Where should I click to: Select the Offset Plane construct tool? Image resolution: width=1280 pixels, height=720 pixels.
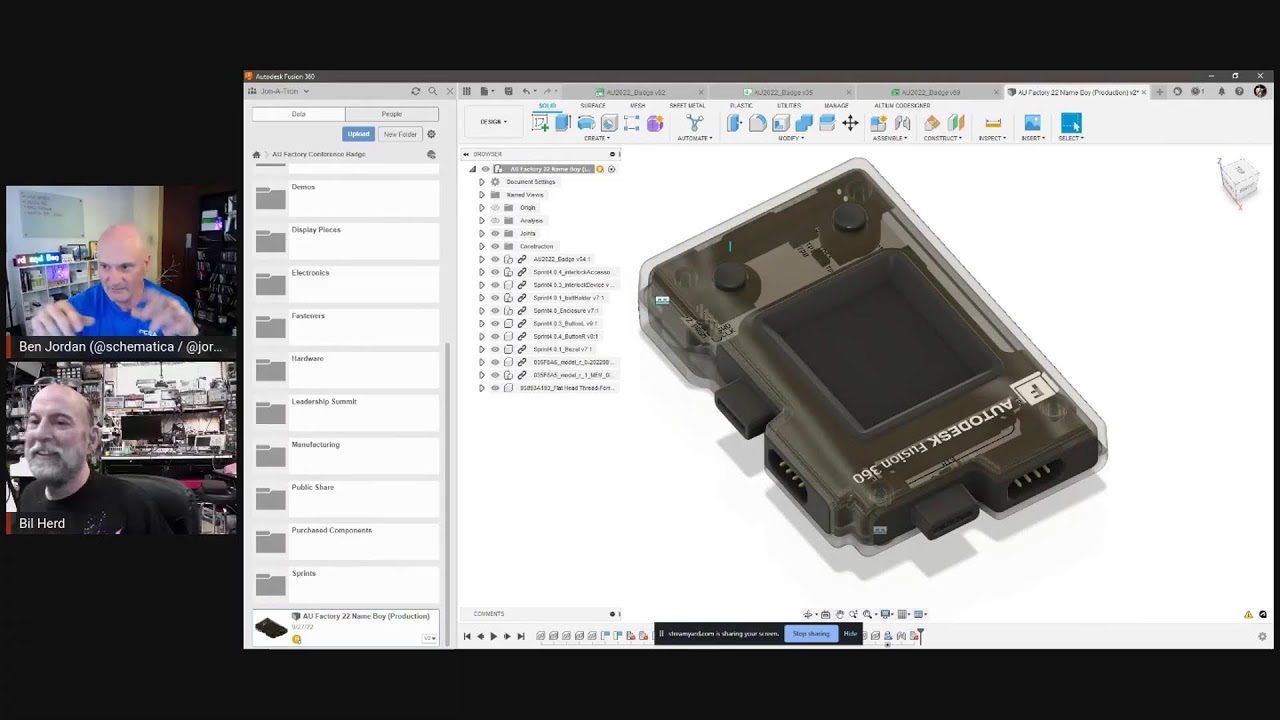(x=932, y=123)
